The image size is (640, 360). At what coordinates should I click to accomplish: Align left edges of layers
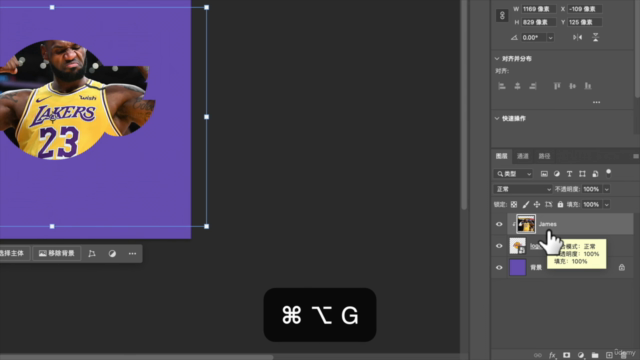(502, 86)
